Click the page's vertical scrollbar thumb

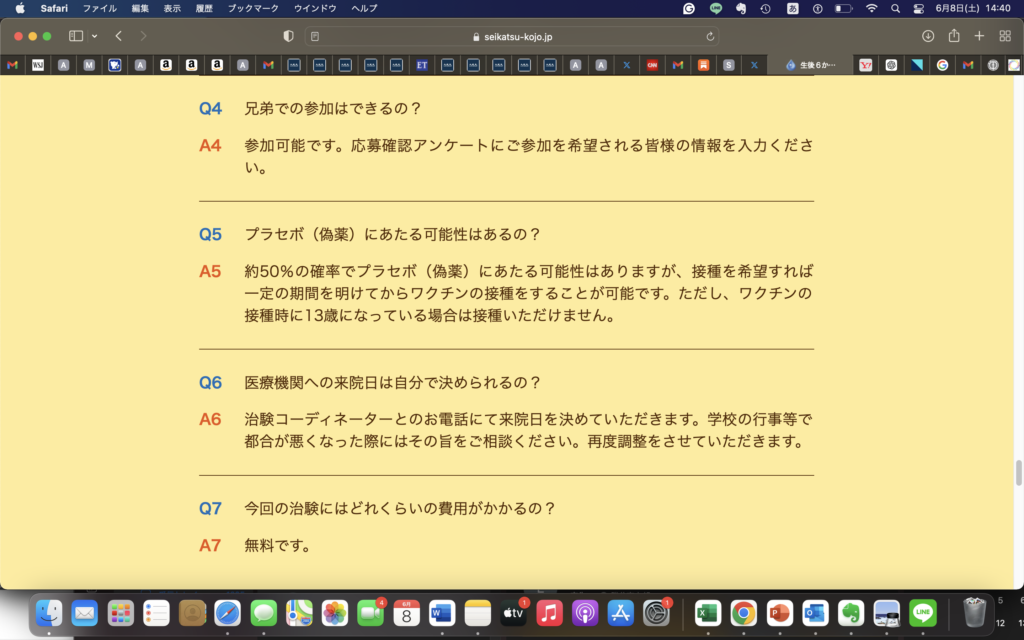point(1018,472)
